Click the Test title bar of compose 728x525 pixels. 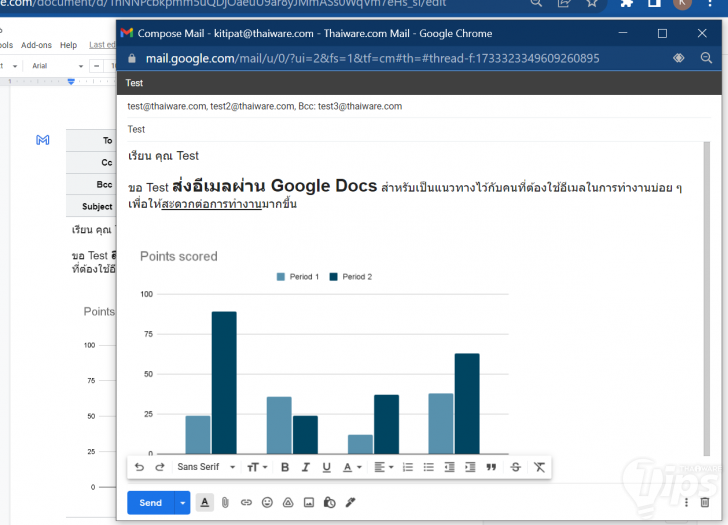pyautogui.click(x=419, y=83)
